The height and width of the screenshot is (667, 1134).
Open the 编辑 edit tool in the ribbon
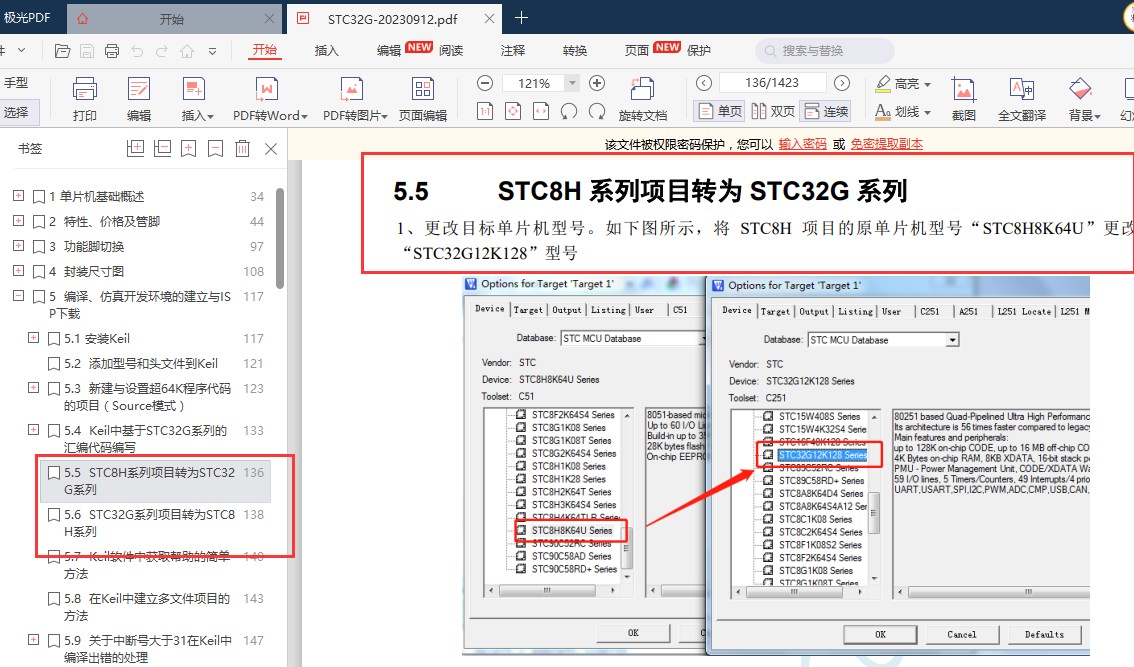(x=139, y=99)
